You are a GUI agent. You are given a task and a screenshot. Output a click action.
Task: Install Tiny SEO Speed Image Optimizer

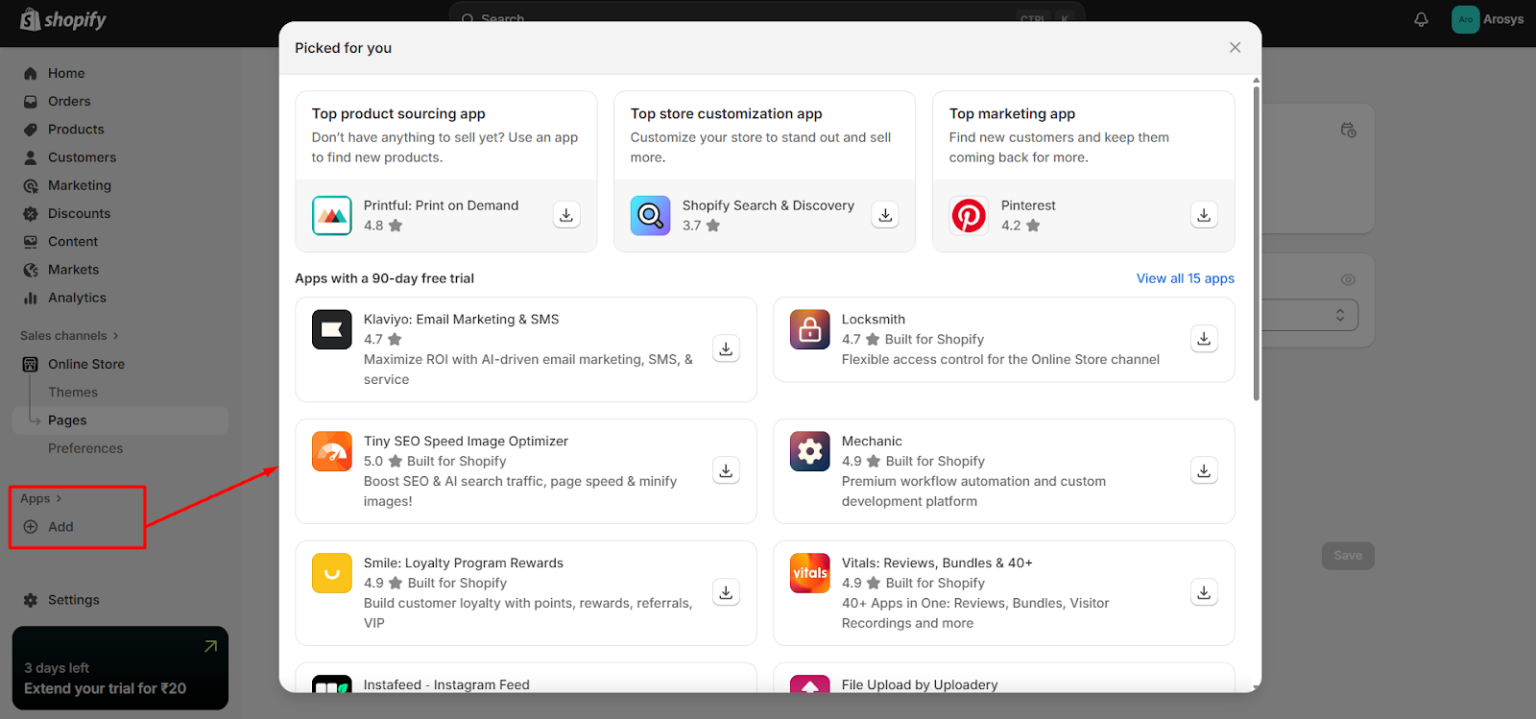(726, 470)
